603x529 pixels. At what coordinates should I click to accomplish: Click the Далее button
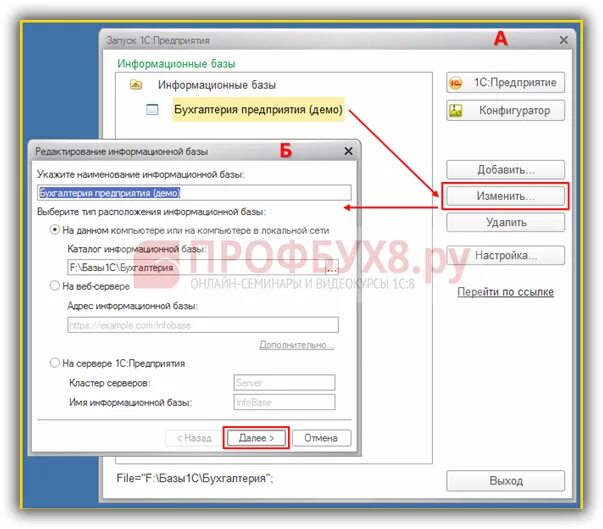(256, 438)
